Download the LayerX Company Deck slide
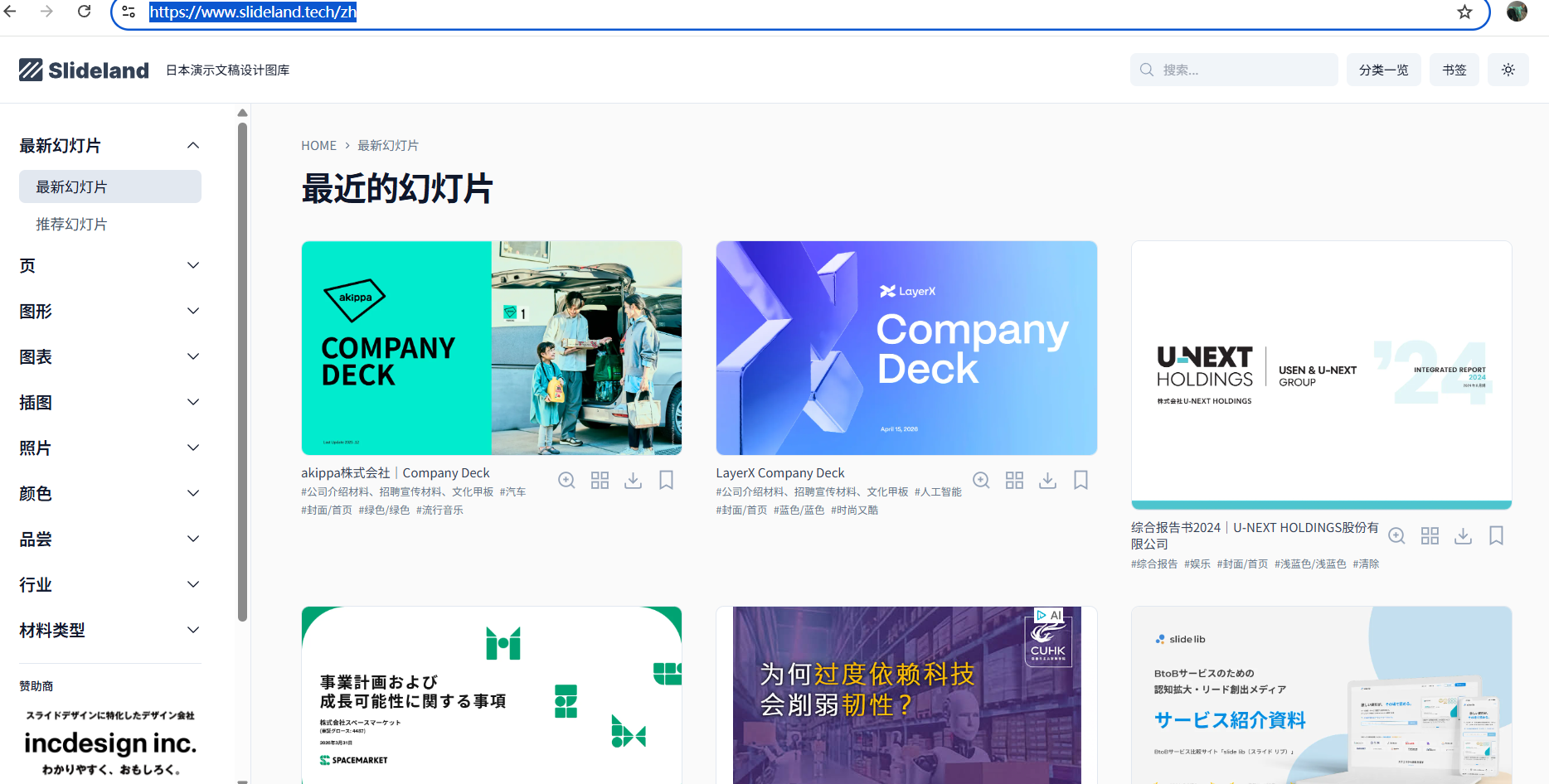 click(x=1047, y=481)
